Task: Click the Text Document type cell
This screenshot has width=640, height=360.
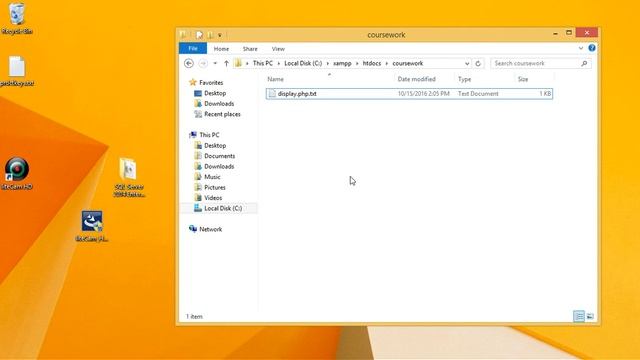Action: pos(478,93)
